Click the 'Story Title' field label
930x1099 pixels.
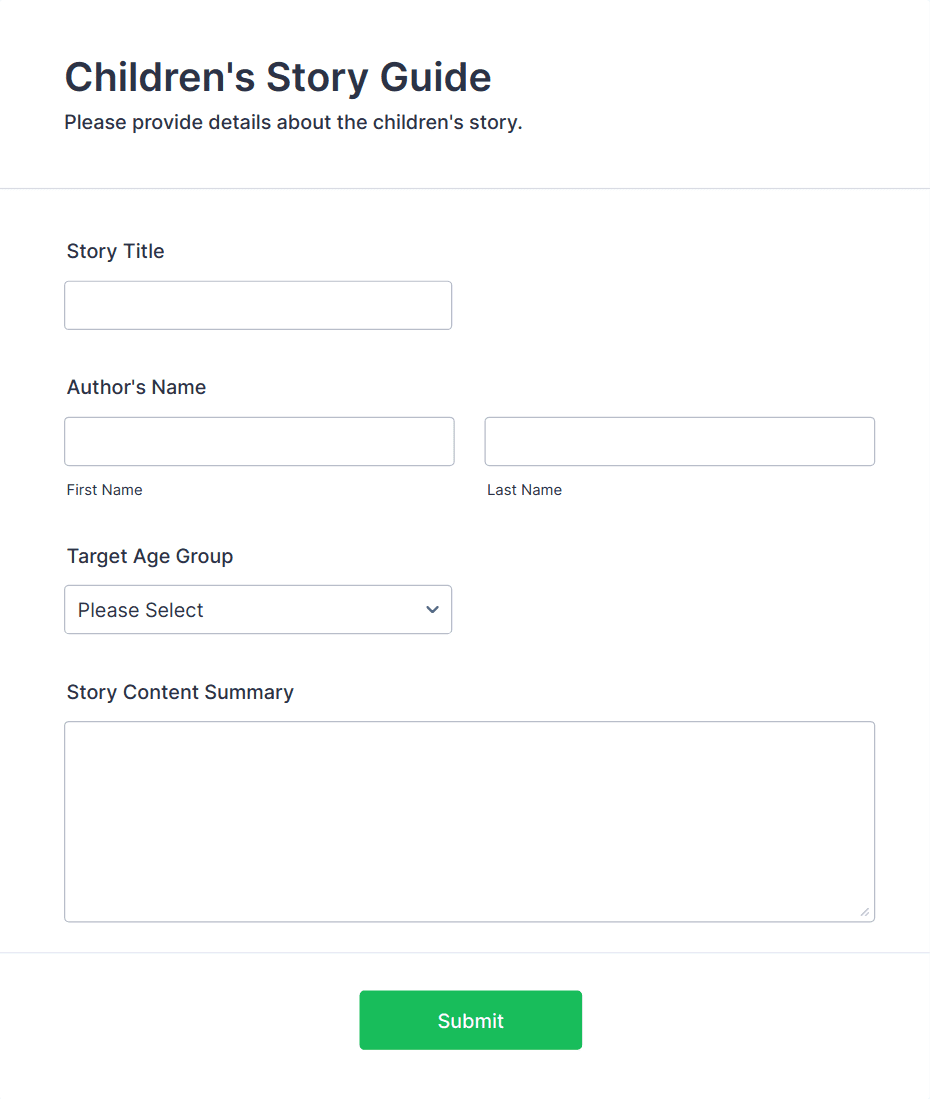click(x=116, y=251)
